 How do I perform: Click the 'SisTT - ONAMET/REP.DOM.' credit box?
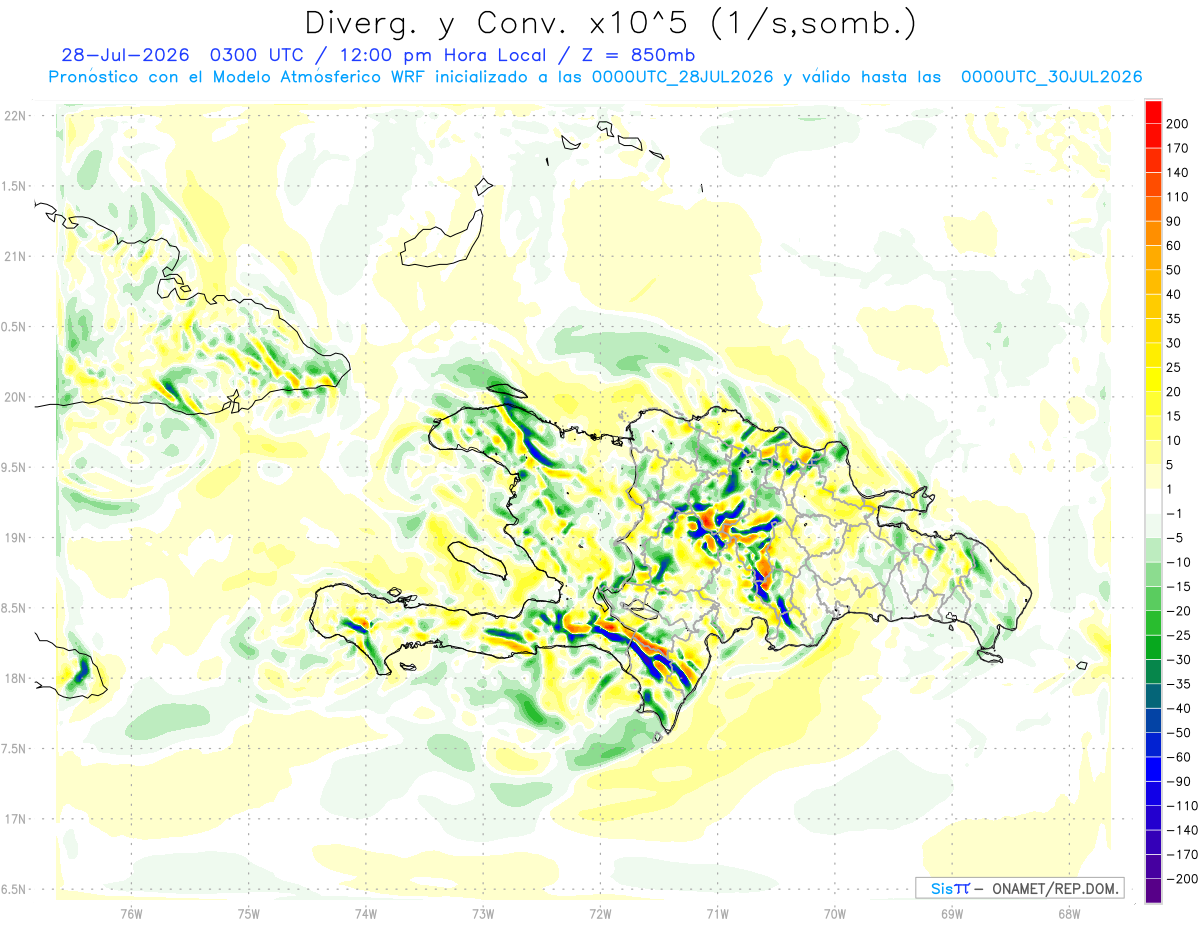click(x=1019, y=888)
